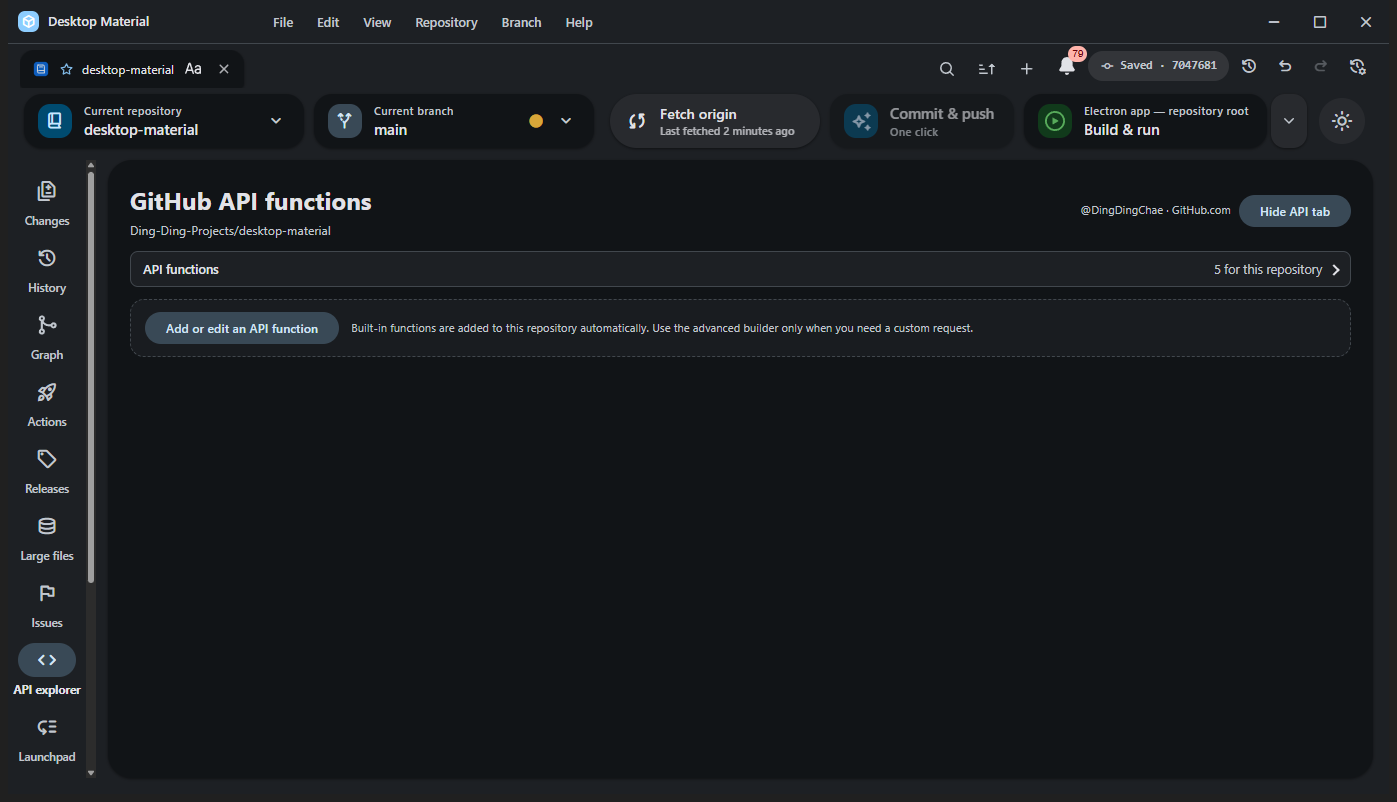Open the Help menu
The height and width of the screenshot is (802, 1397).
(579, 22)
